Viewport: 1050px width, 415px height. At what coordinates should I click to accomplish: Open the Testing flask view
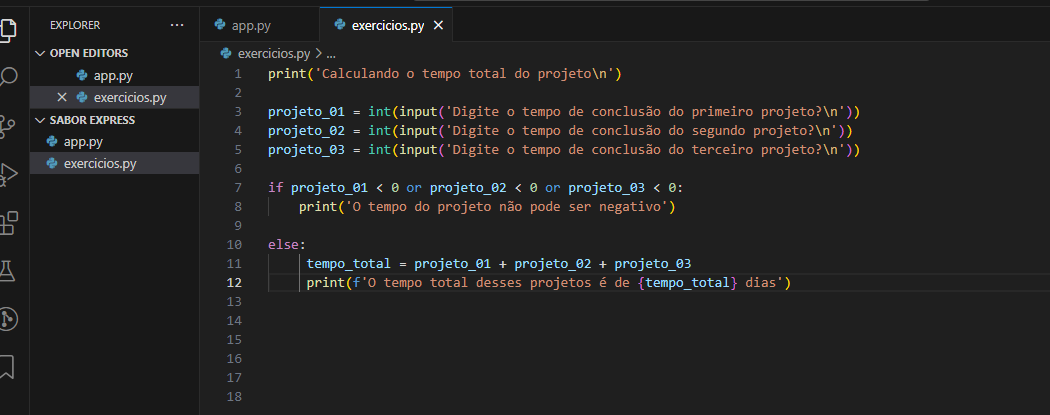(8, 271)
